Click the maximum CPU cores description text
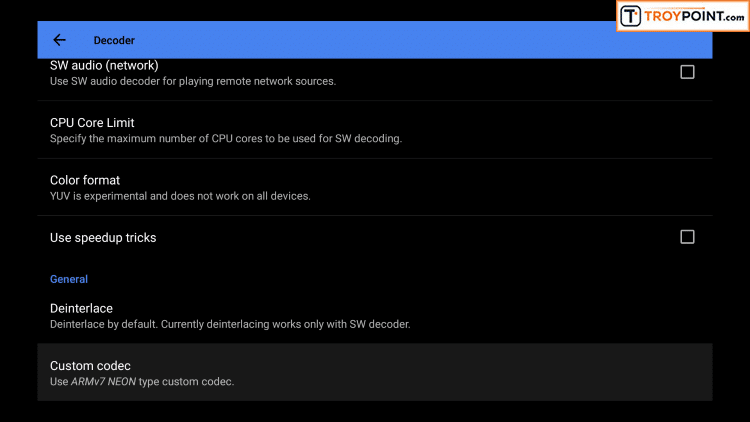This screenshot has width=750, height=422. click(225, 139)
